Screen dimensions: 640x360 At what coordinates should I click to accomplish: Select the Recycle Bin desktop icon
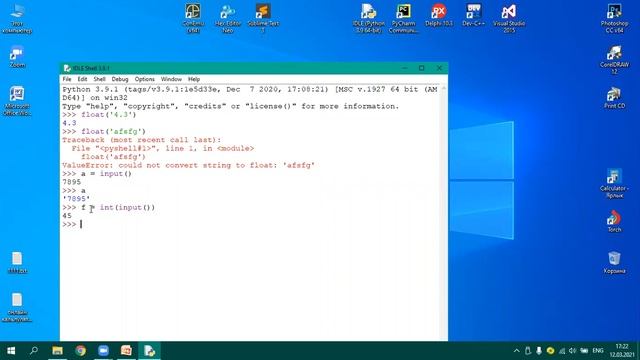(x=614, y=262)
